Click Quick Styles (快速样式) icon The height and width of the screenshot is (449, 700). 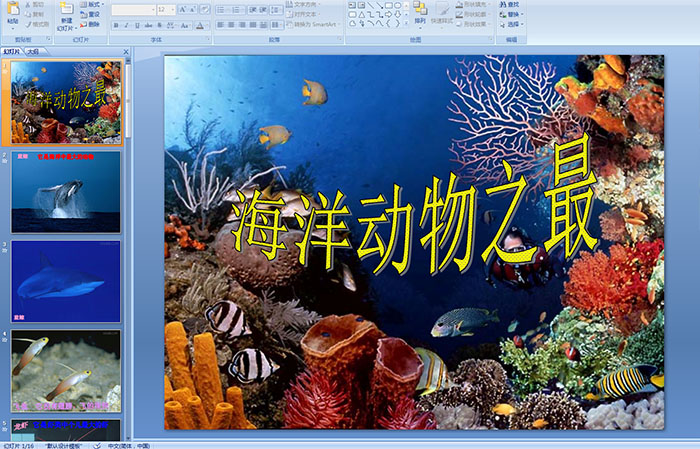[442, 12]
